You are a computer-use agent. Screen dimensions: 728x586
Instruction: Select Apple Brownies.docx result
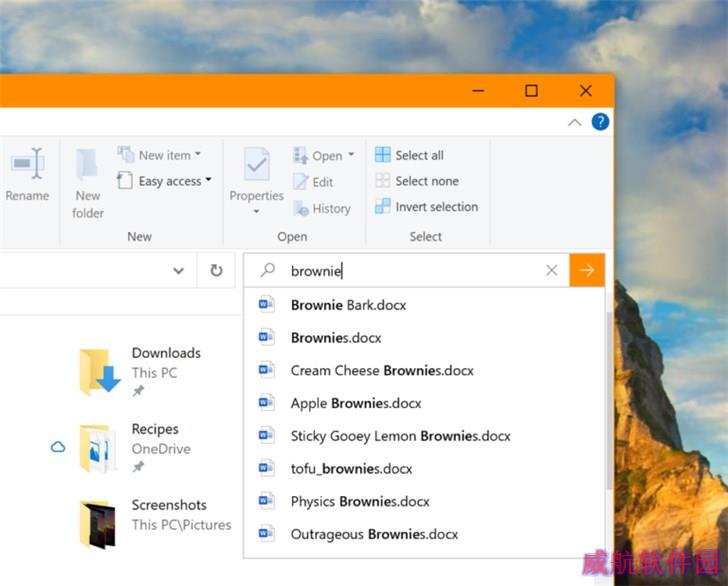[x=424, y=403]
